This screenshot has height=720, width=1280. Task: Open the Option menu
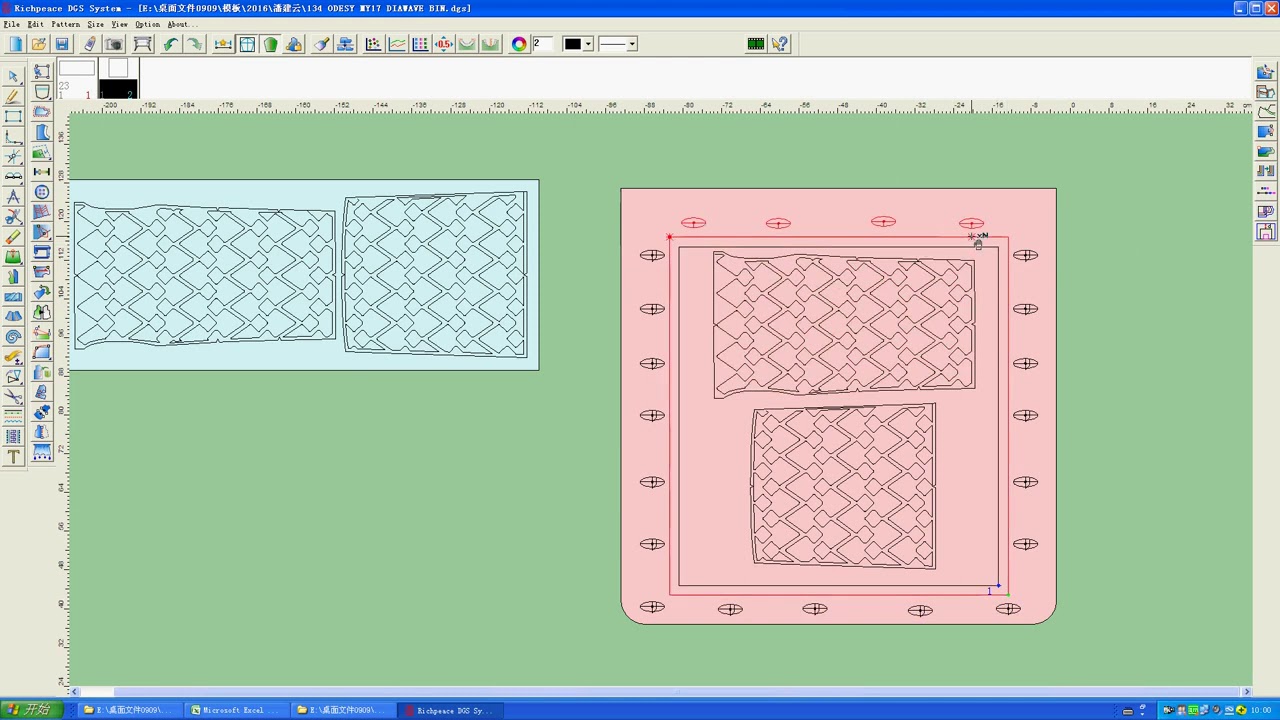click(147, 24)
